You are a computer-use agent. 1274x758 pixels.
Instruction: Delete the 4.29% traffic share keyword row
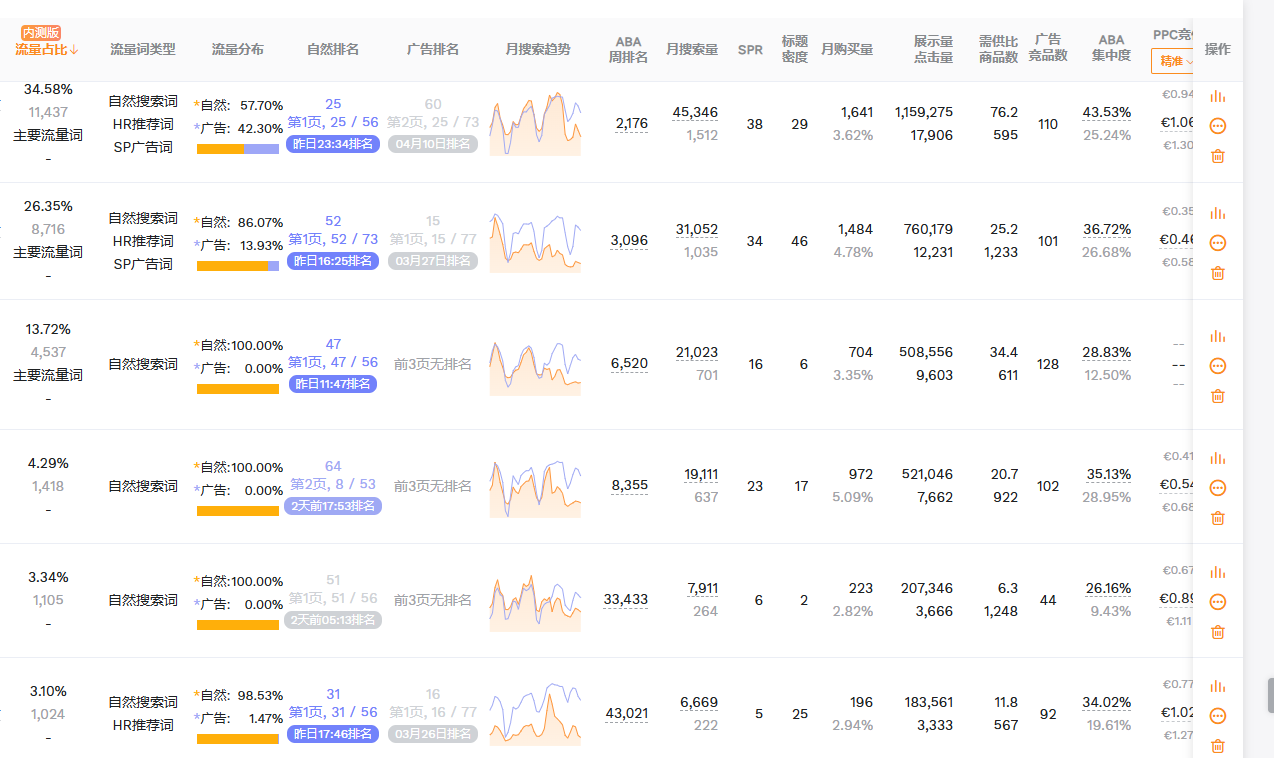tap(1217, 518)
